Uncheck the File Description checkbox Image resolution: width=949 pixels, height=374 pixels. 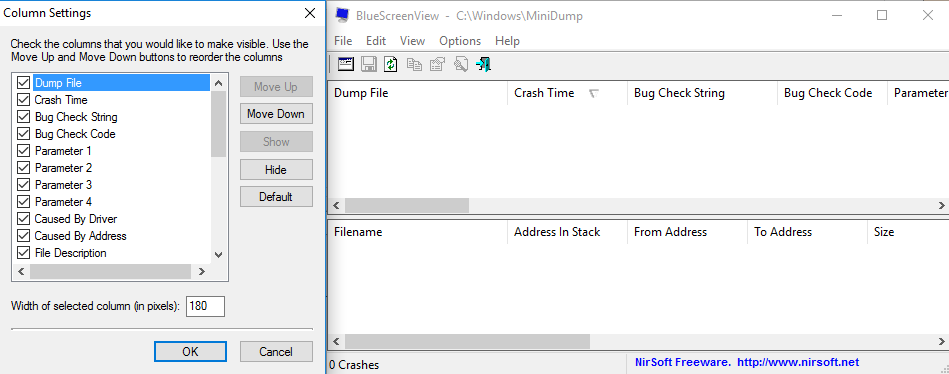click(x=24, y=253)
